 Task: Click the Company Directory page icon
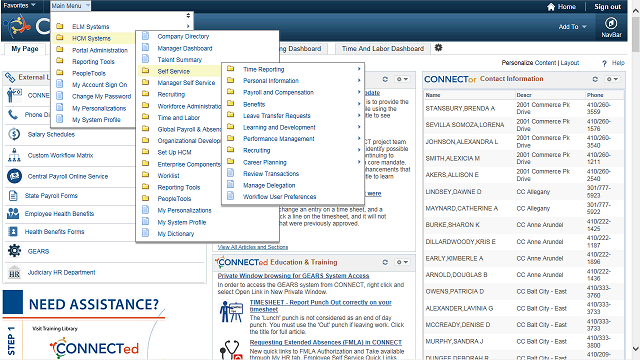145,36
